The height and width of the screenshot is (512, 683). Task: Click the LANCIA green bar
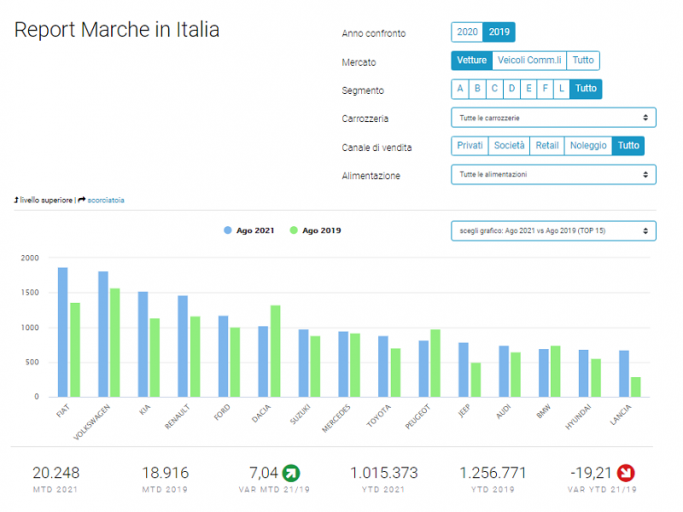pyautogui.click(x=636, y=387)
